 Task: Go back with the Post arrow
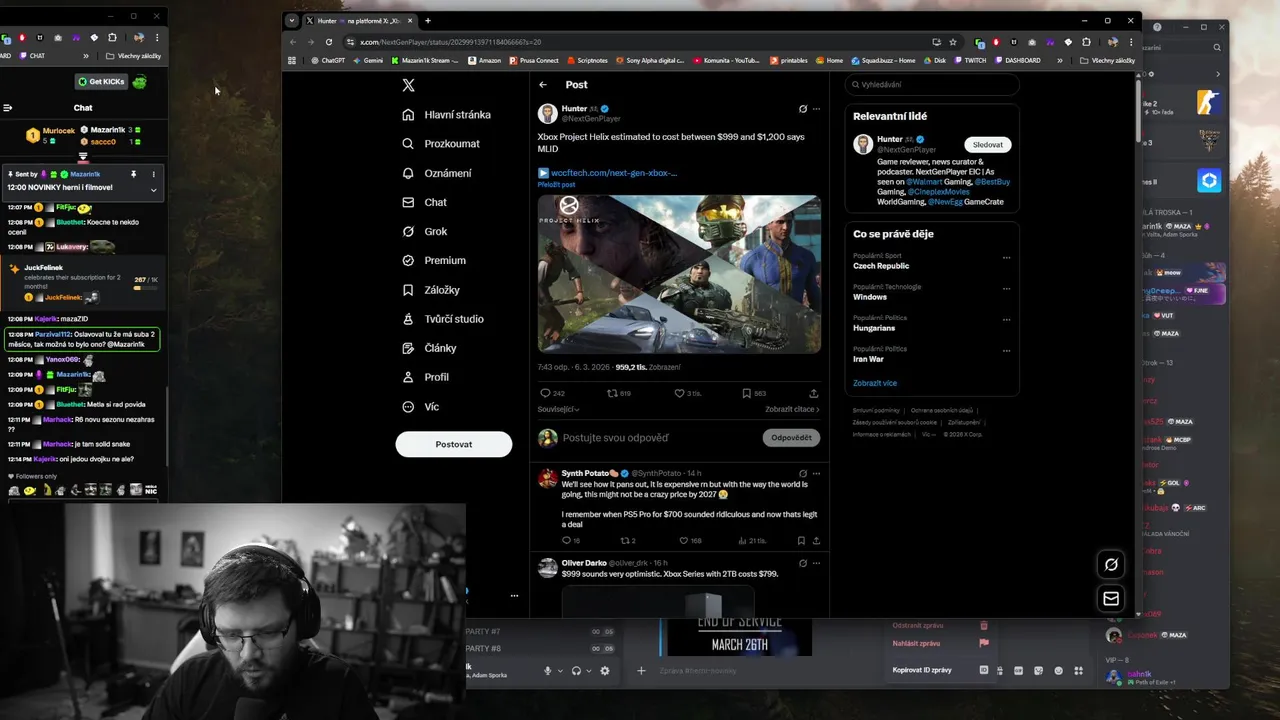point(543,85)
